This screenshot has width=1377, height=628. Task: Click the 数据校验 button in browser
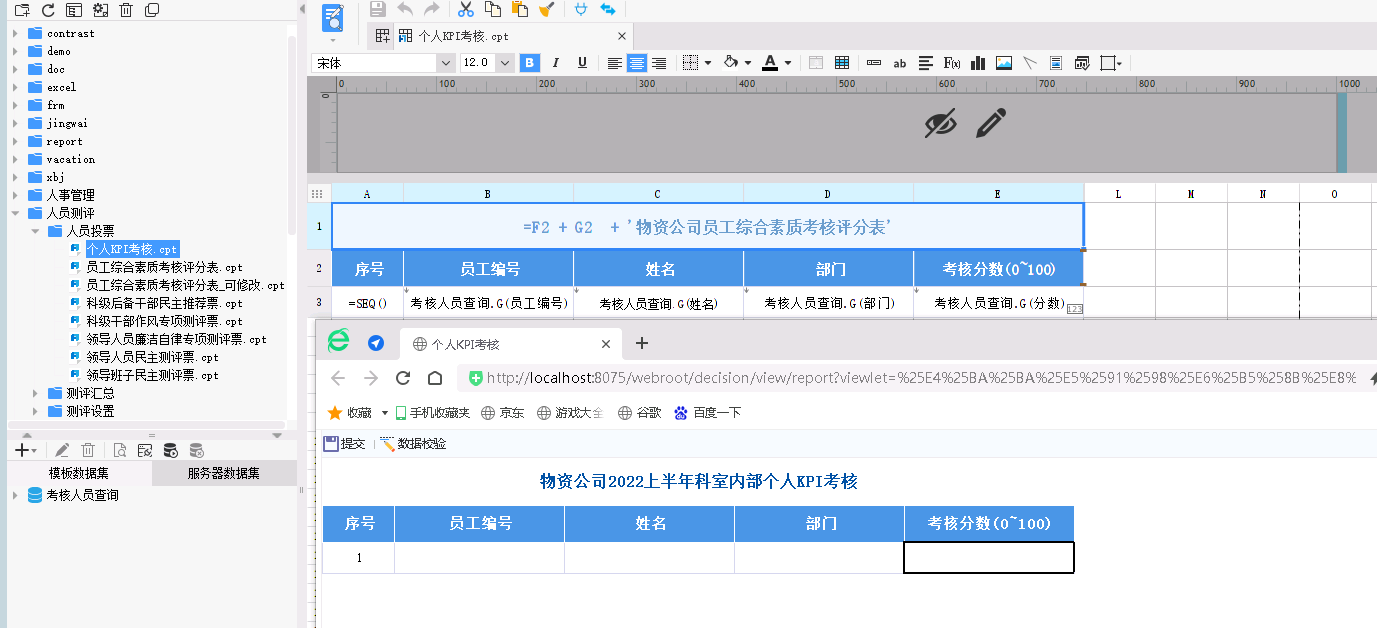413,444
